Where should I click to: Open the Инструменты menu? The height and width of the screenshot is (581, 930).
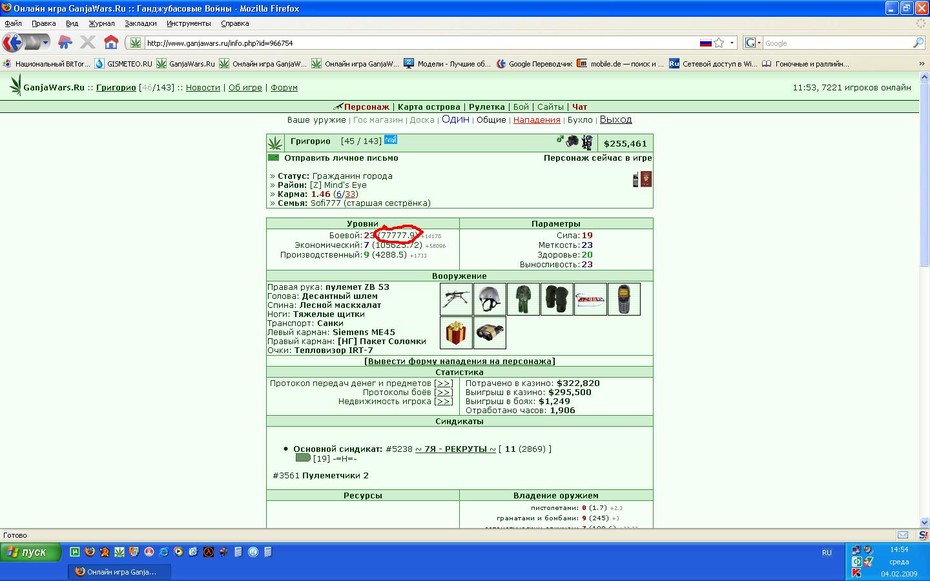pyautogui.click(x=189, y=24)
